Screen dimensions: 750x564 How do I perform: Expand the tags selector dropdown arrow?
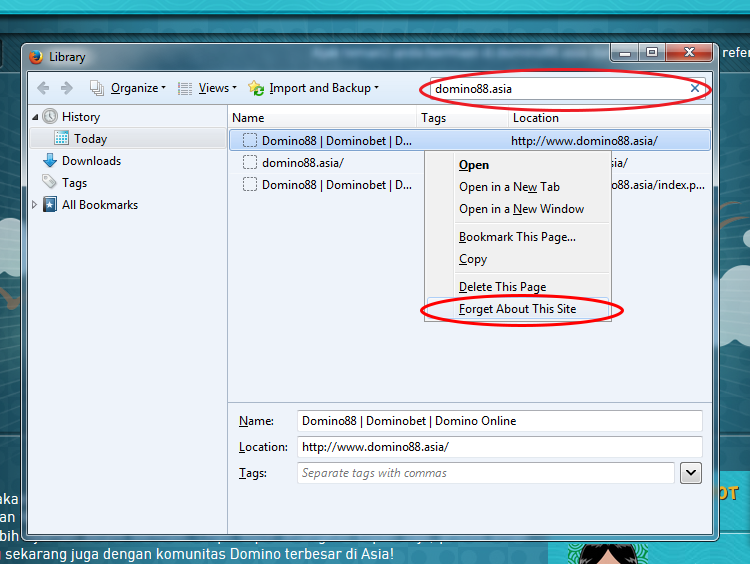point(691,473)
